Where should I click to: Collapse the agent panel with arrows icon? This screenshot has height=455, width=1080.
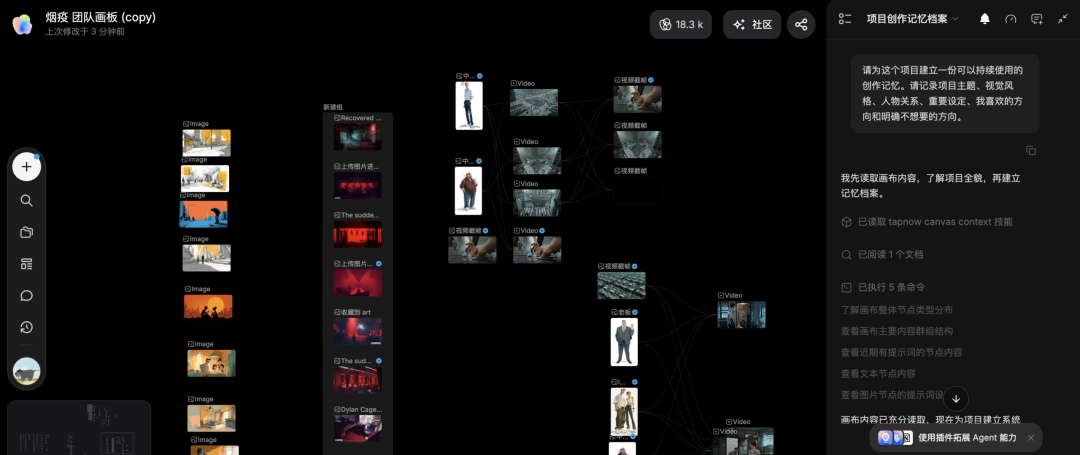pyautogui.click(x=1062, y=19)
